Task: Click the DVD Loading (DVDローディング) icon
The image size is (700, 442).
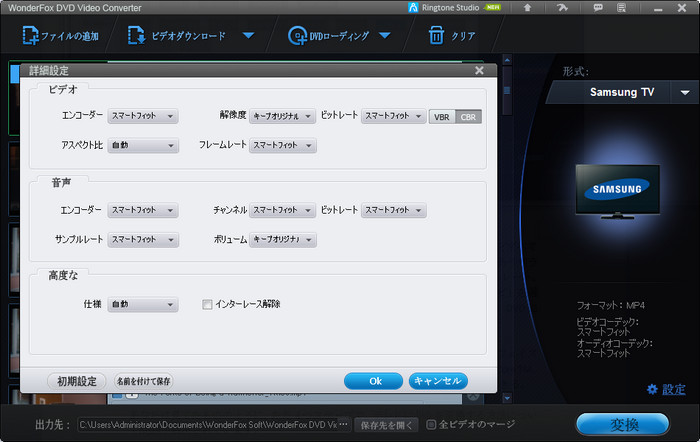Action: pos(297,36)
